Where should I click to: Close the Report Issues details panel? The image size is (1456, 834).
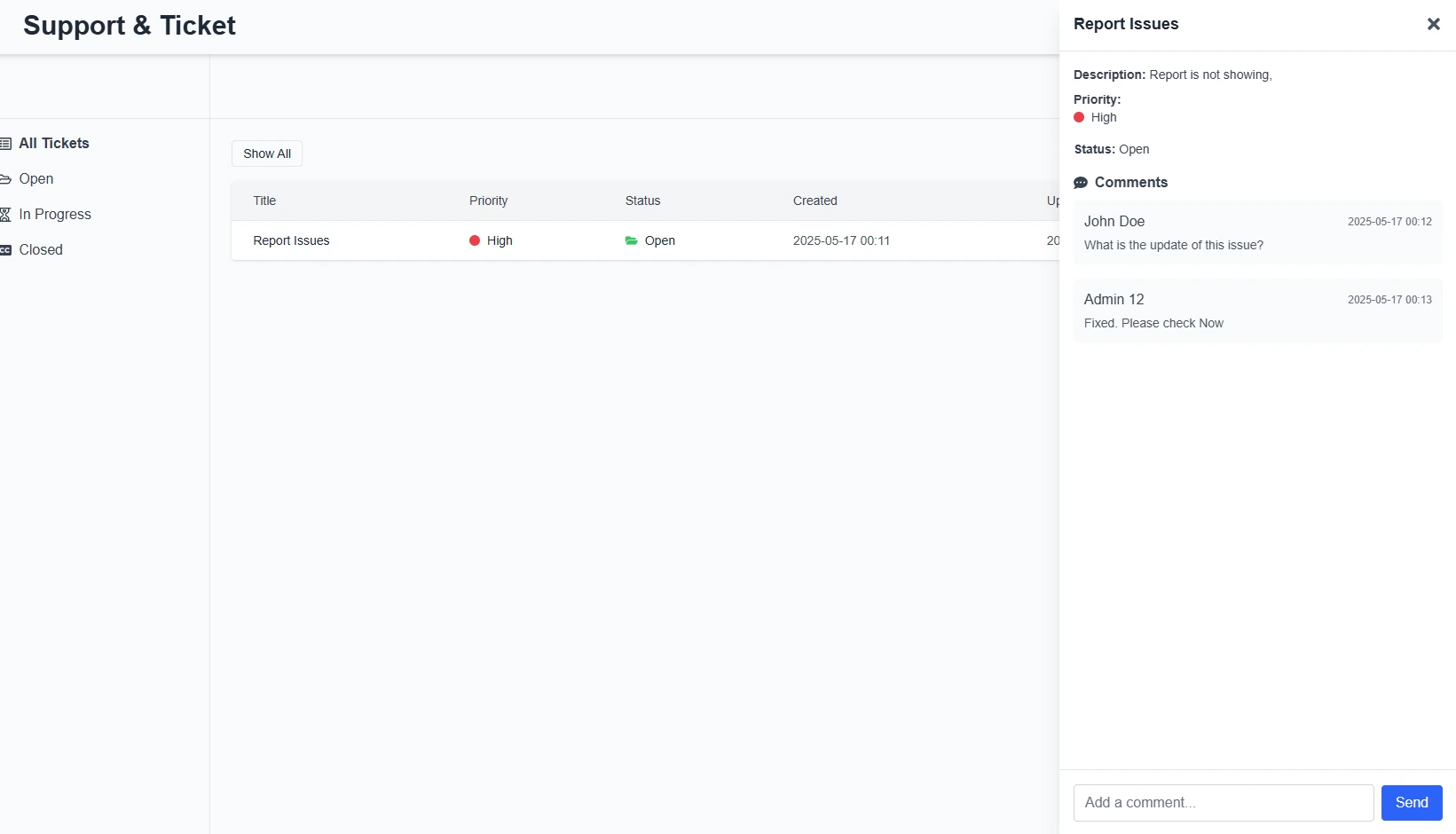(x=1433, y=24)
